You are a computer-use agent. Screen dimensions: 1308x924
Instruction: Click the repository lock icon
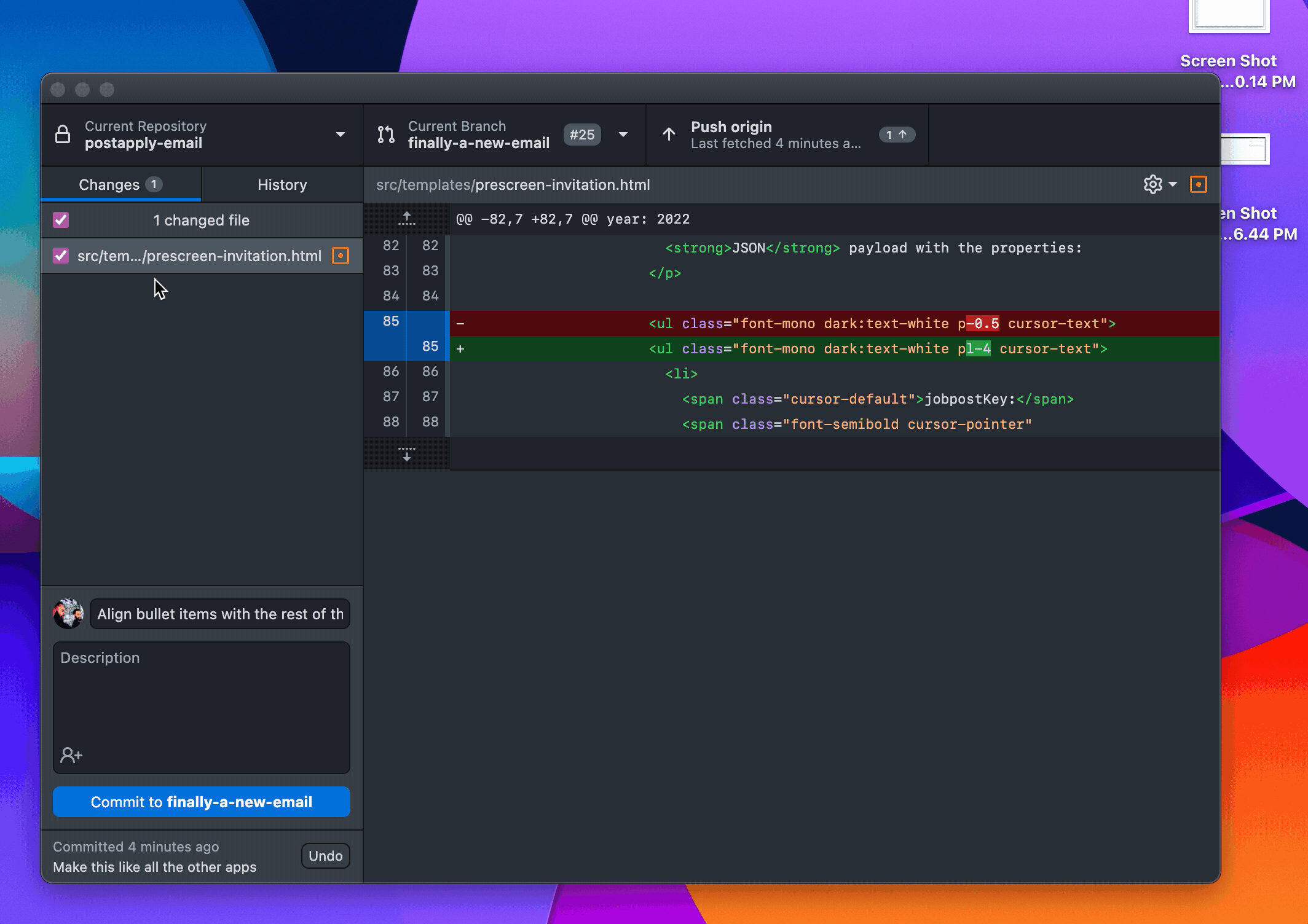click(x=63, y=134)
